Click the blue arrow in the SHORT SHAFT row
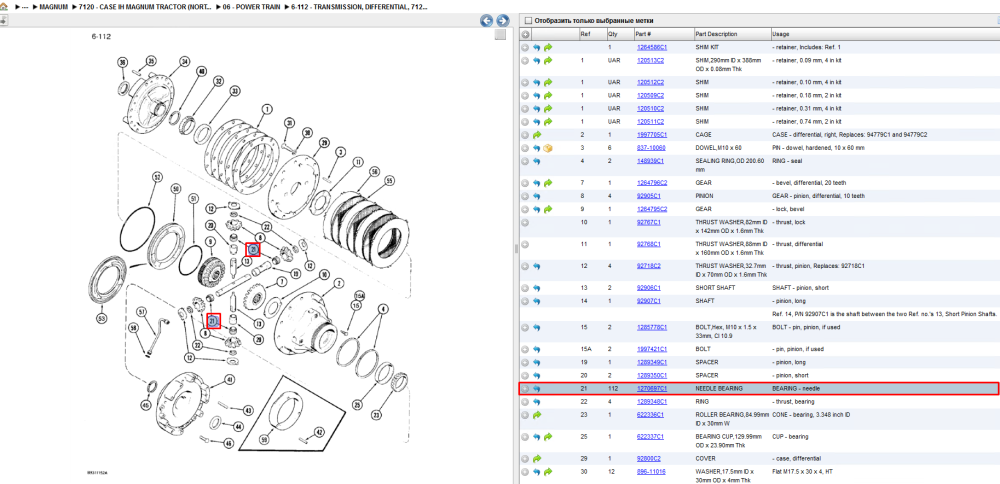 coord(536,288)
